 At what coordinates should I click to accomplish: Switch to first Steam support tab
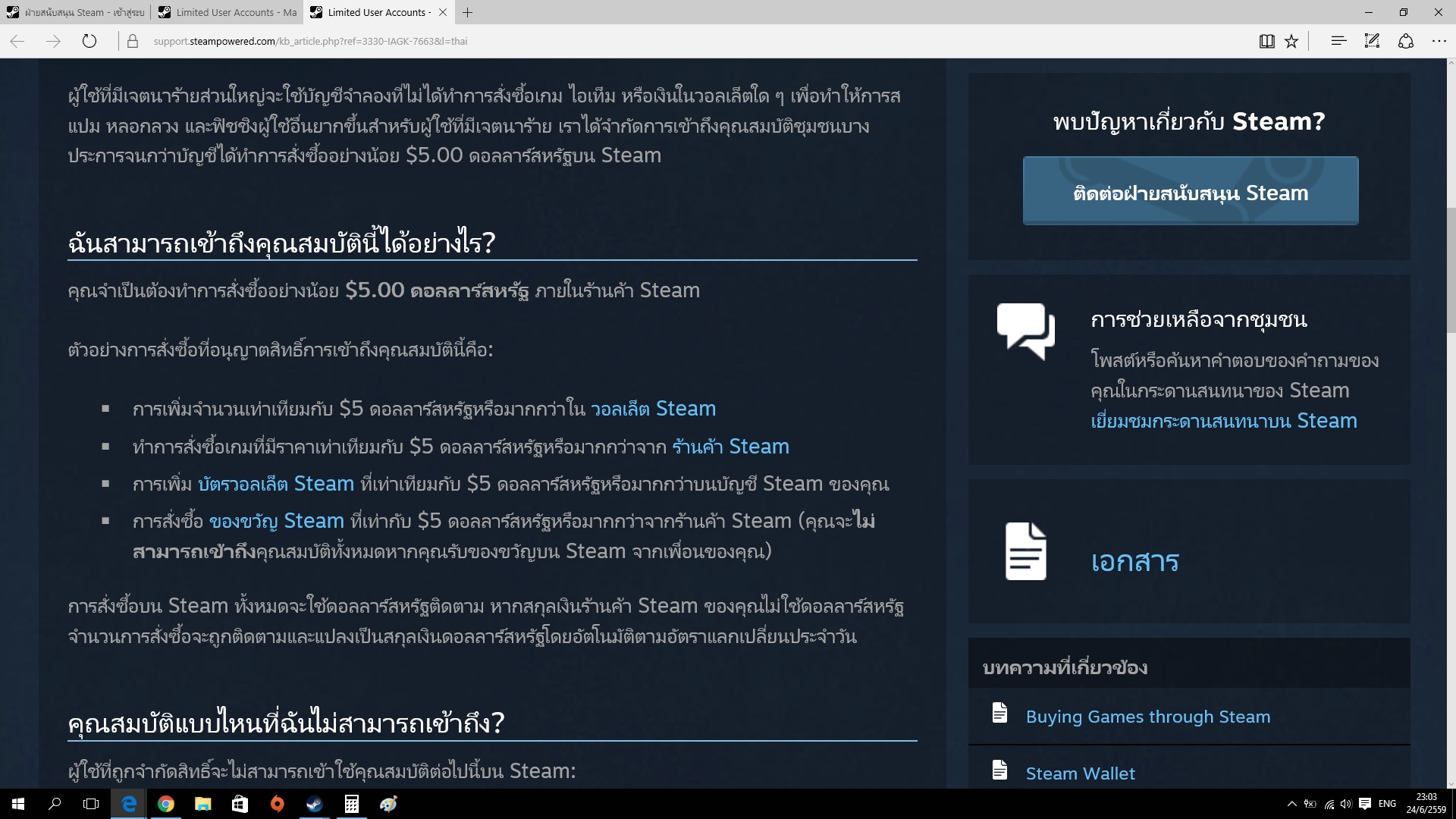click(x=76, y=12)
